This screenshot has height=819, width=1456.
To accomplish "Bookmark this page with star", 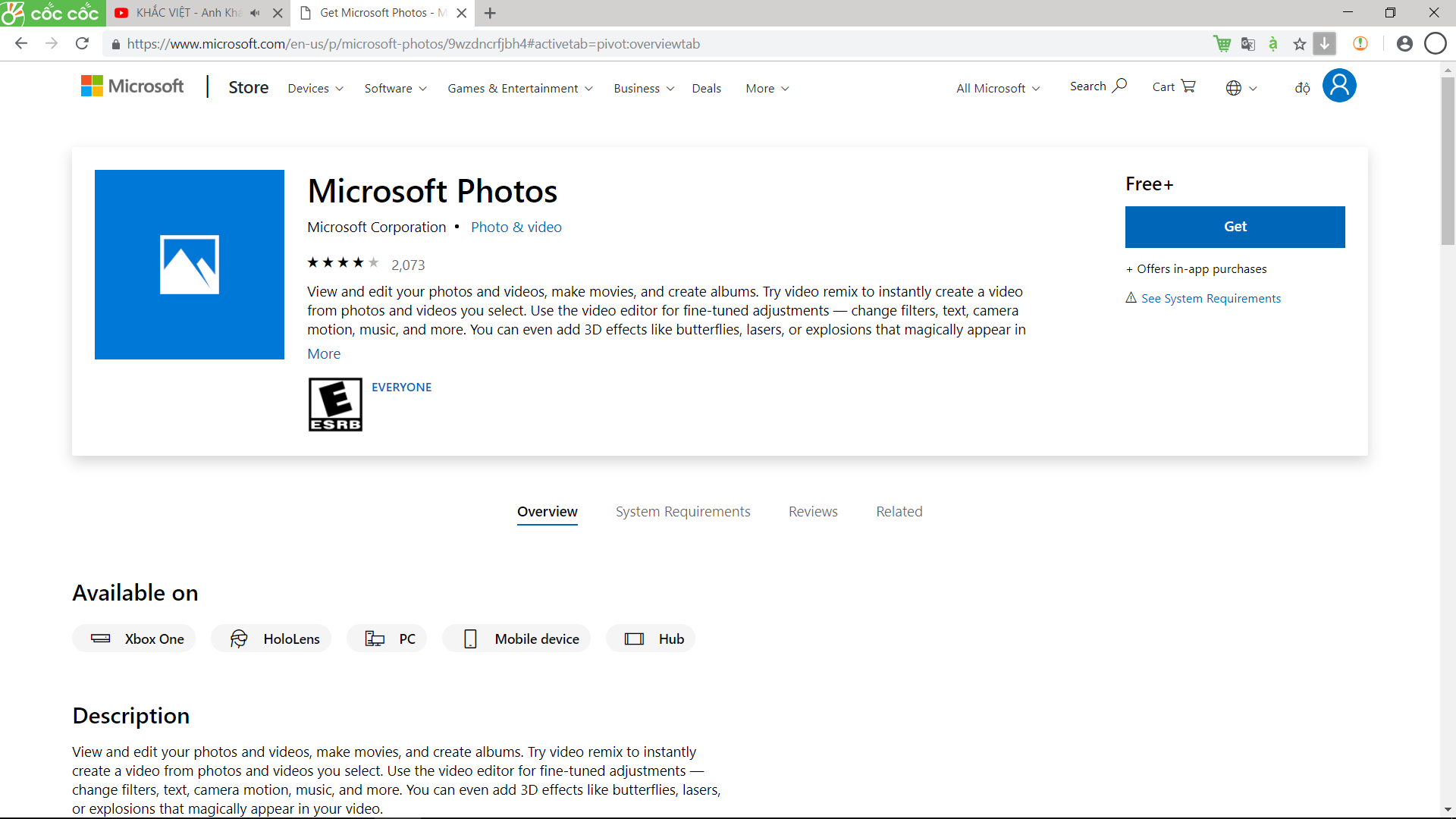I will (x=1300, y=44).
